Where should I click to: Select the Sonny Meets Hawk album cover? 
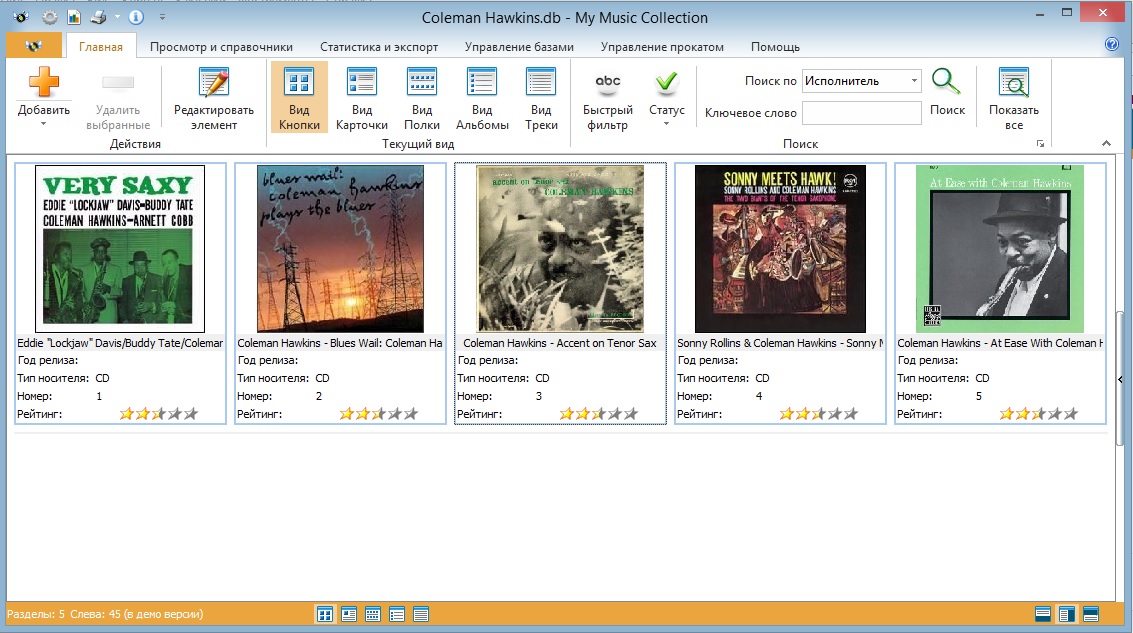click(x=780, y=249)
